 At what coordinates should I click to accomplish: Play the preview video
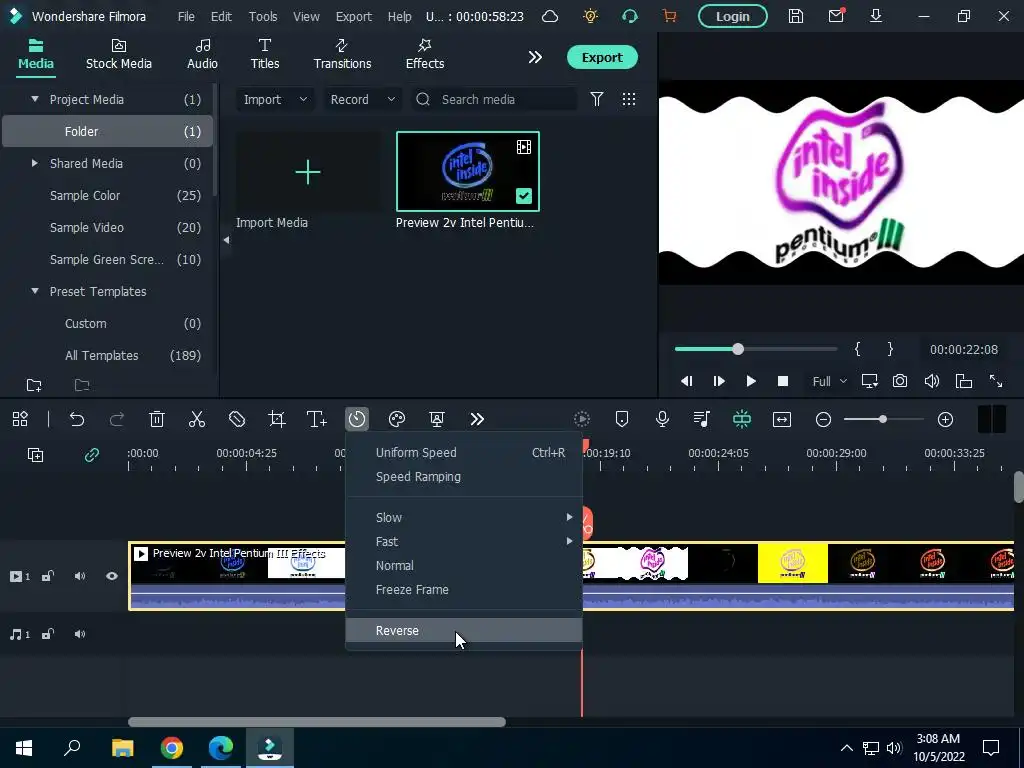click(751, 381)
